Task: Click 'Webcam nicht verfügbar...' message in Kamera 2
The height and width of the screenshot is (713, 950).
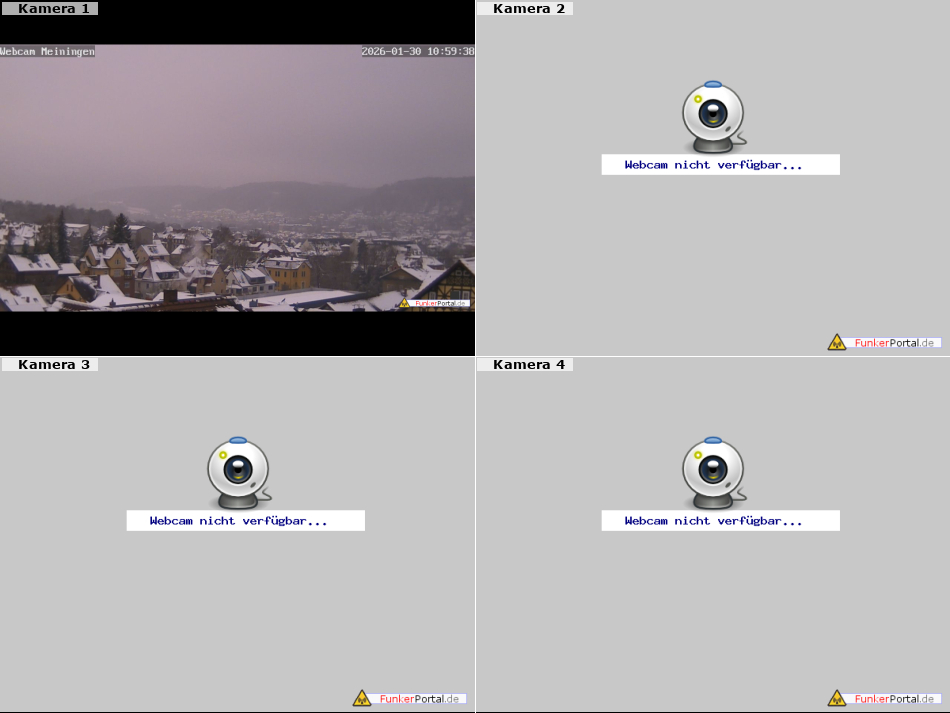Action: pyautogui.click(x=713, y=165)
